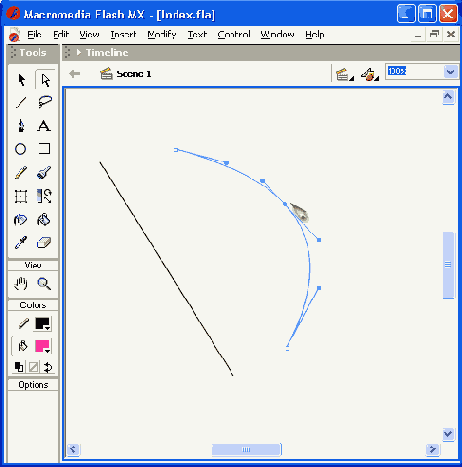Select the Eraser tool
462x467 pixels.
(44, 243)
